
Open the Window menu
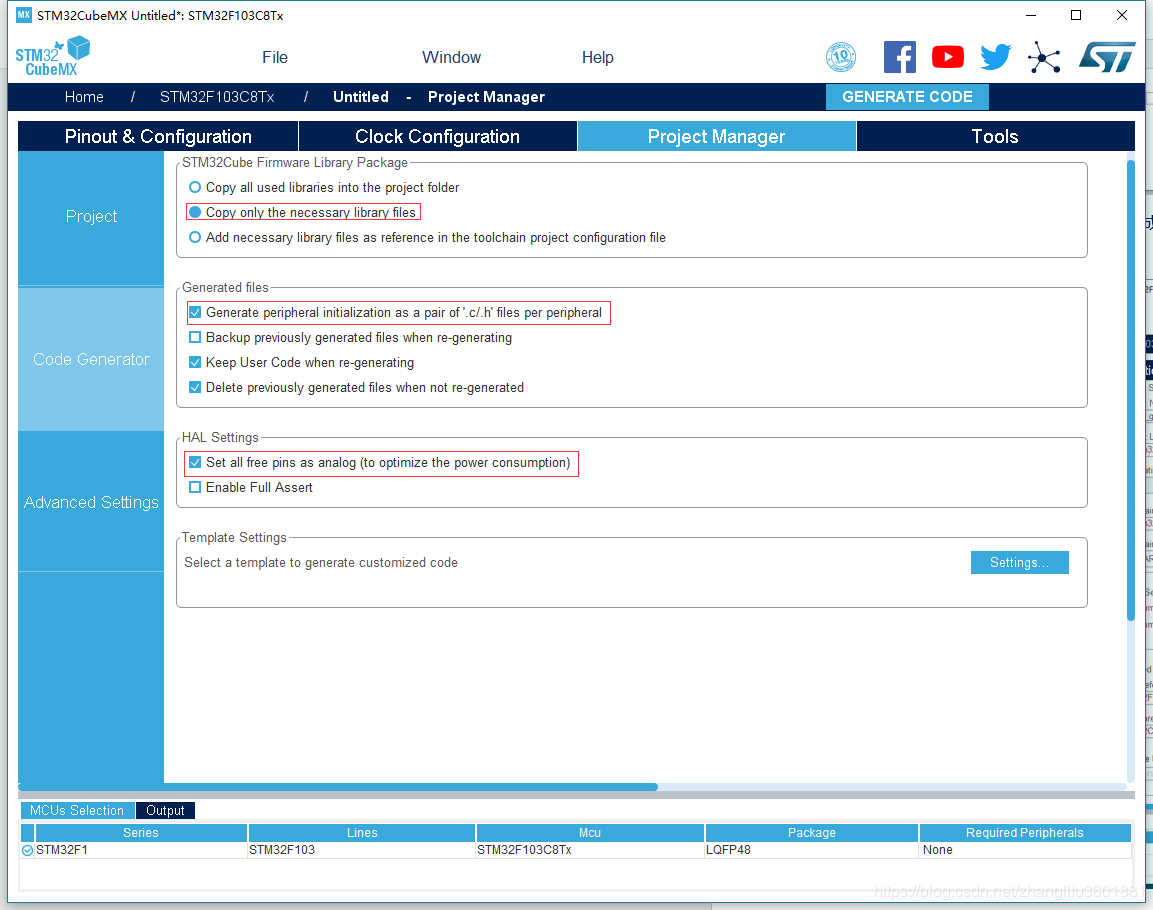(451, 57)
